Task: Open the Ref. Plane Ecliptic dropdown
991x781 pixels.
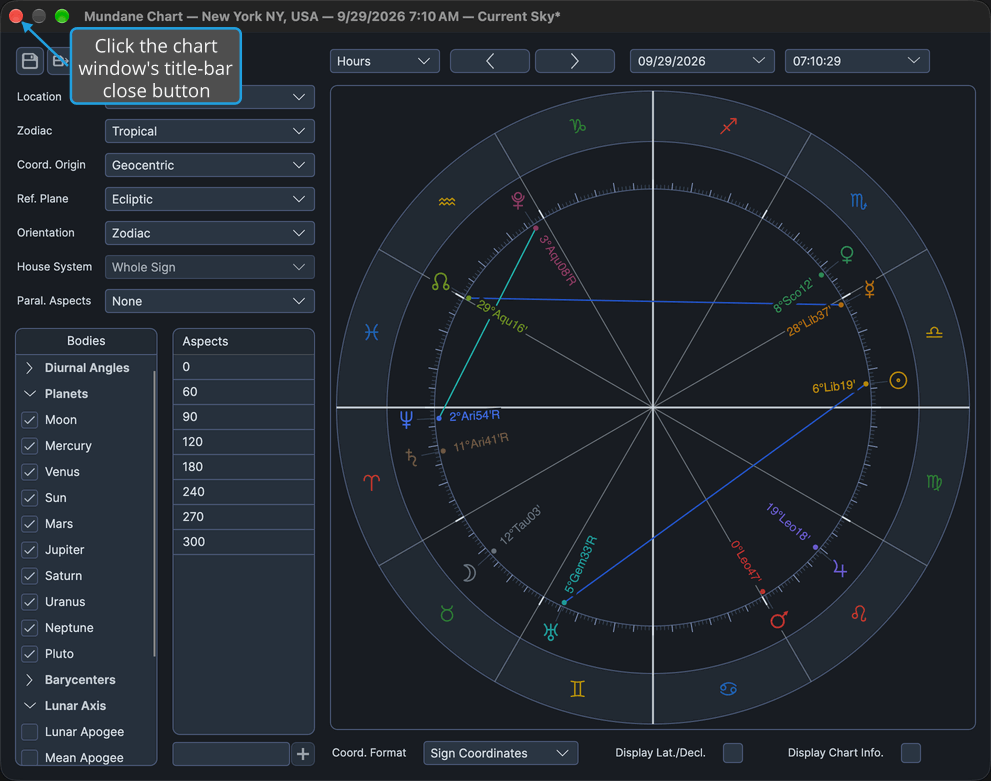Action: coord(209,199)
